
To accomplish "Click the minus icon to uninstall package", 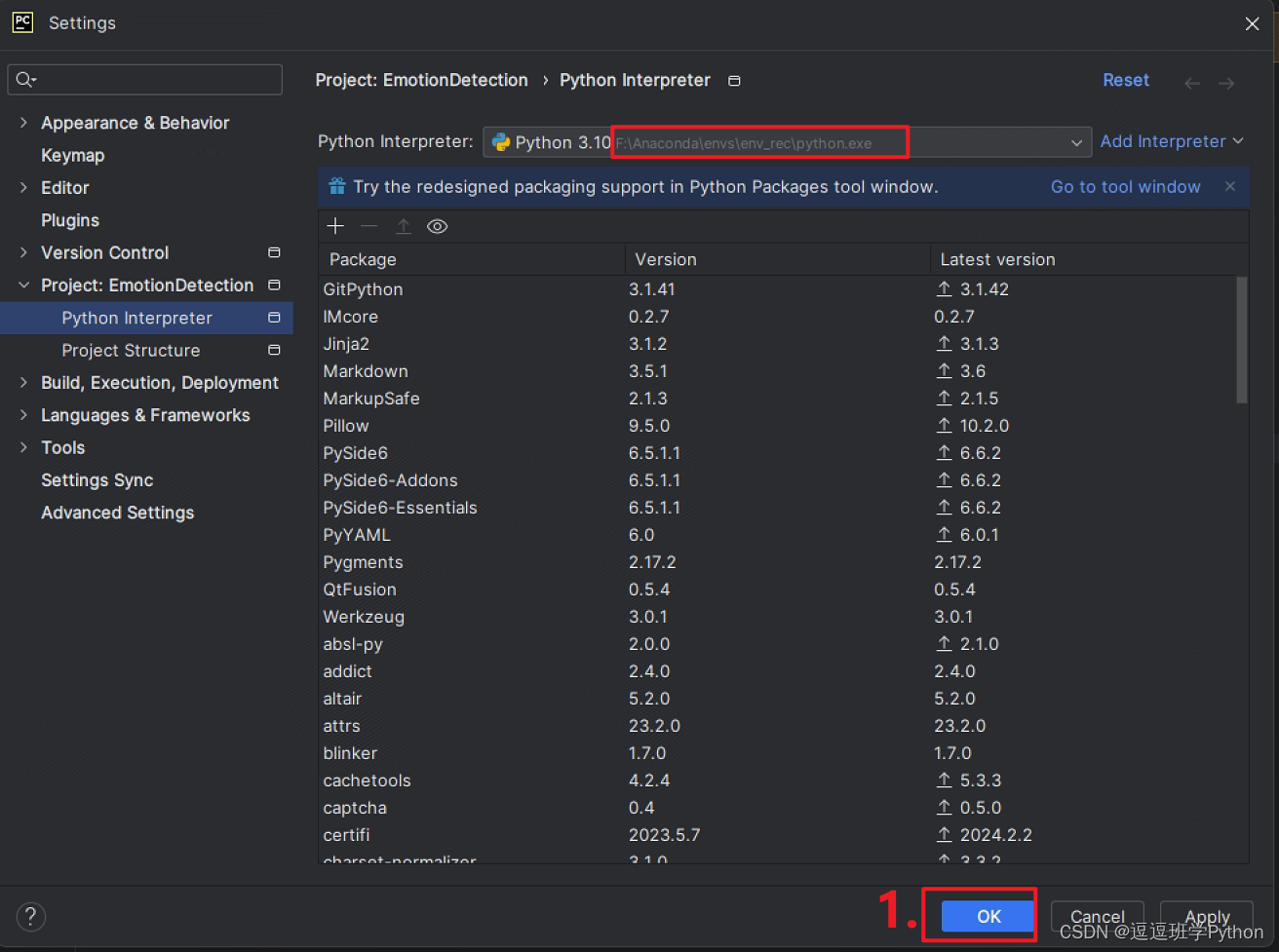I will [368, 226].
